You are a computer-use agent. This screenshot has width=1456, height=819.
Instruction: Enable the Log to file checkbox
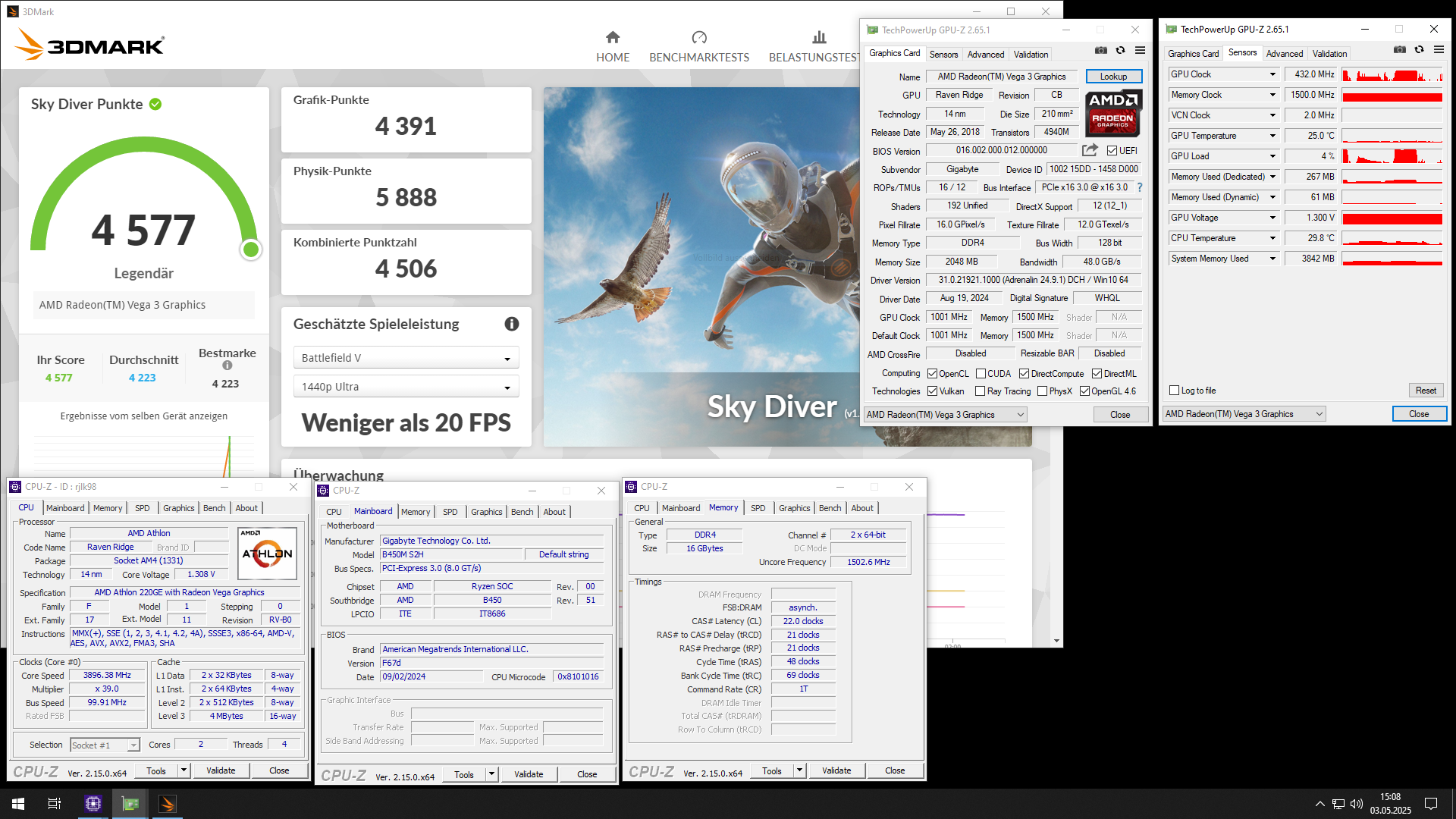(x=1175, y=391)
